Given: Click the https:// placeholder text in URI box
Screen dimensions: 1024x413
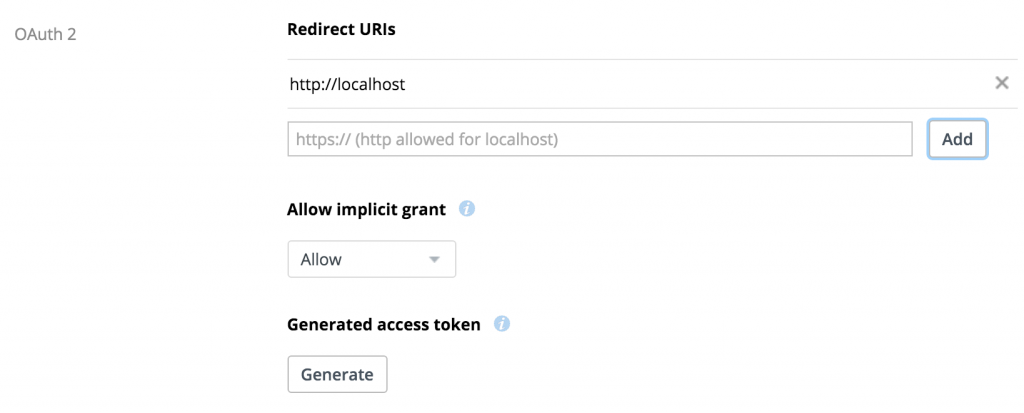Looking at the screenshot, I should coord(426,139).
